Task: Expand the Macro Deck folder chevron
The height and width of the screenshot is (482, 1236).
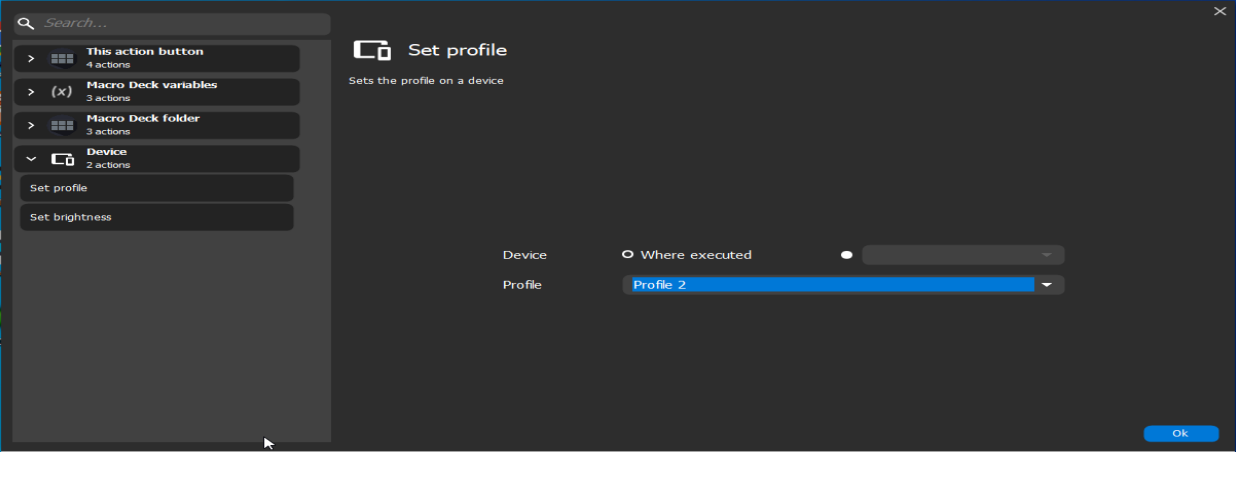Action: 31,125
